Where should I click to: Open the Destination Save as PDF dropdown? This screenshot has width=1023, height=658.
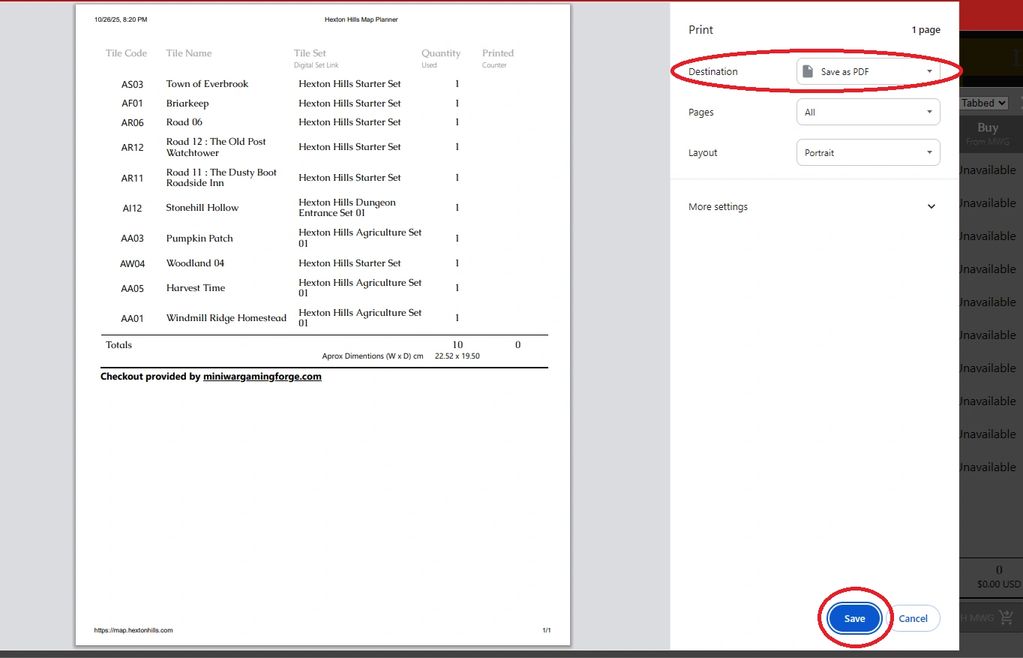click(x=868, y=72)
